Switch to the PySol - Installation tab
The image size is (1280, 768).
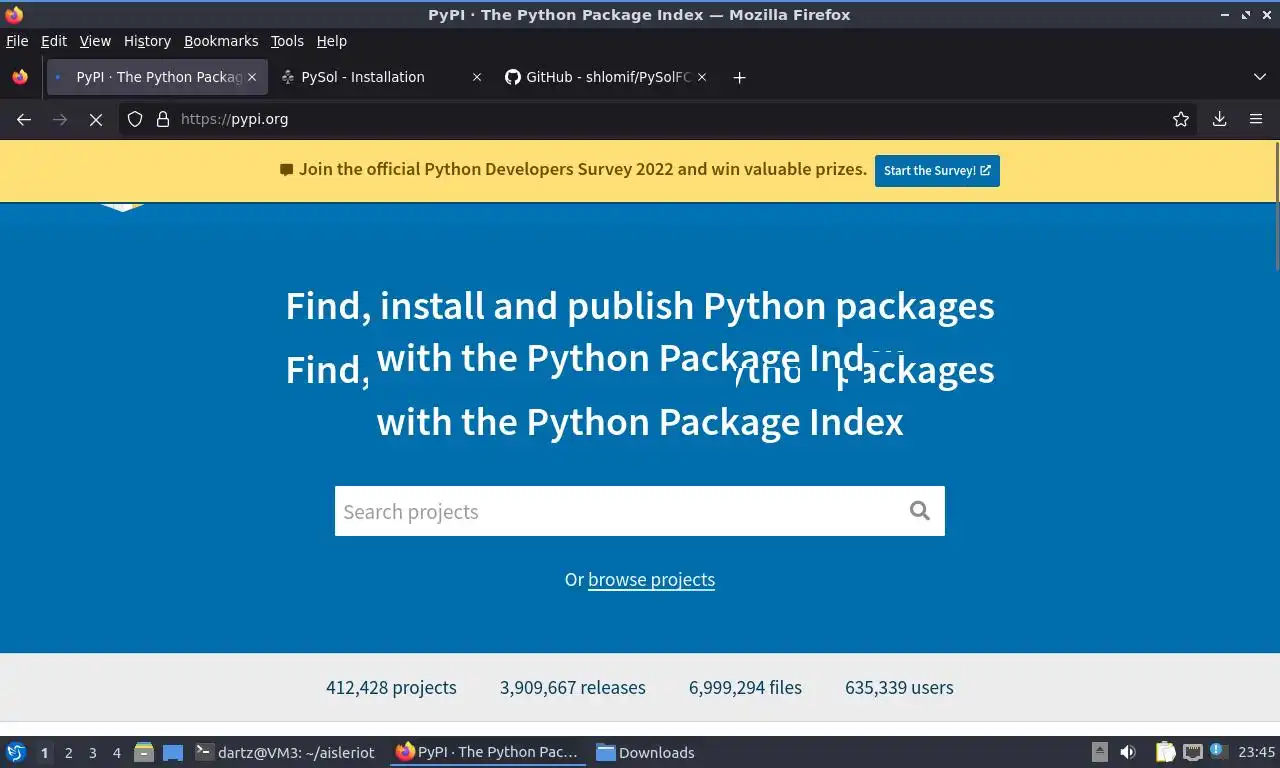[363, 77]
